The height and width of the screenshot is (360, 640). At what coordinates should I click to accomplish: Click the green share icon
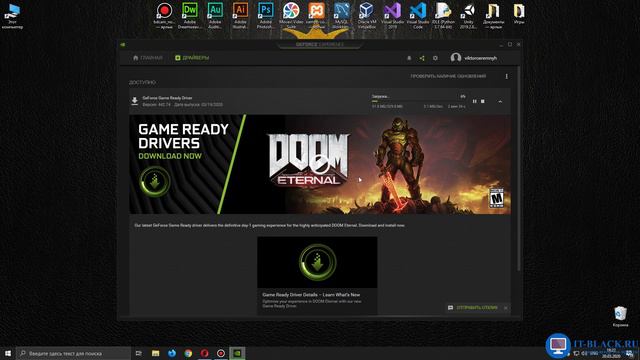[422, 58]
